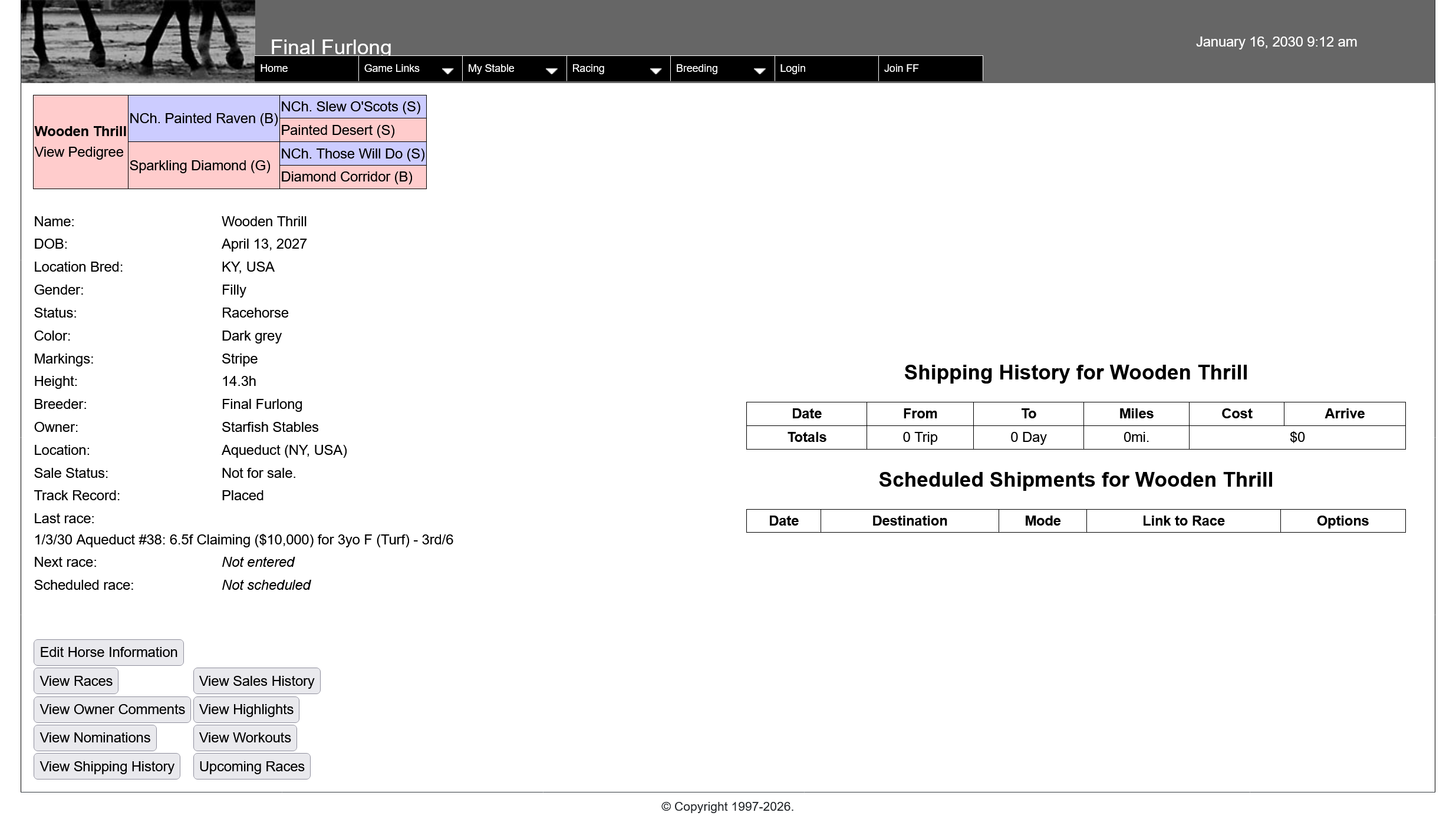Select Diamond Corridor pedigree cell
The image size is (1456, 819).
347,177
